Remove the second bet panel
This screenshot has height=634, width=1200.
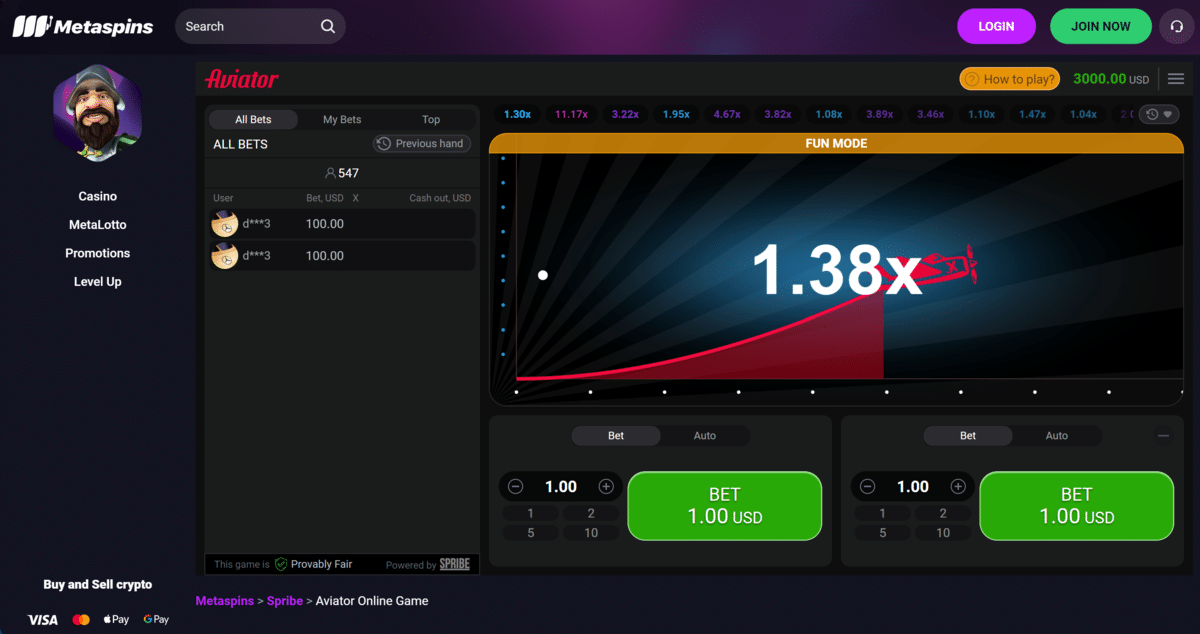[x=1163, y=436]
